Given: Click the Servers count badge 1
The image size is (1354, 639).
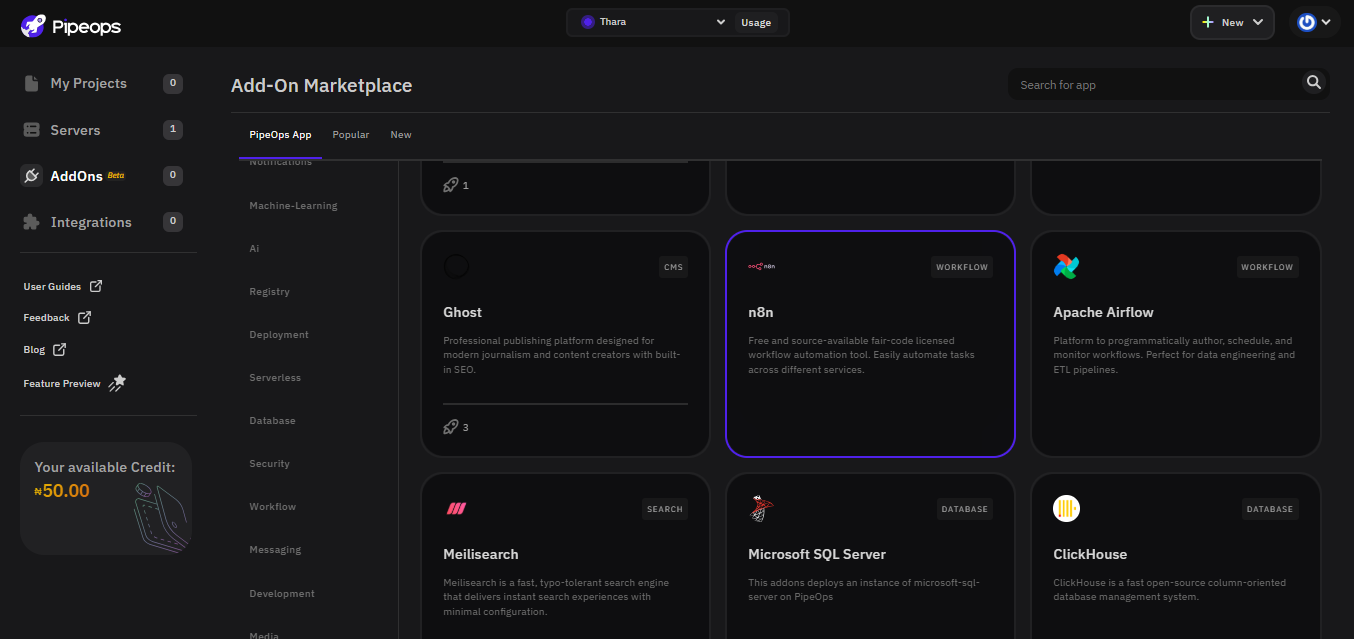Looking at the screenshot, I should pyautogui.click(x=173, y=129).
